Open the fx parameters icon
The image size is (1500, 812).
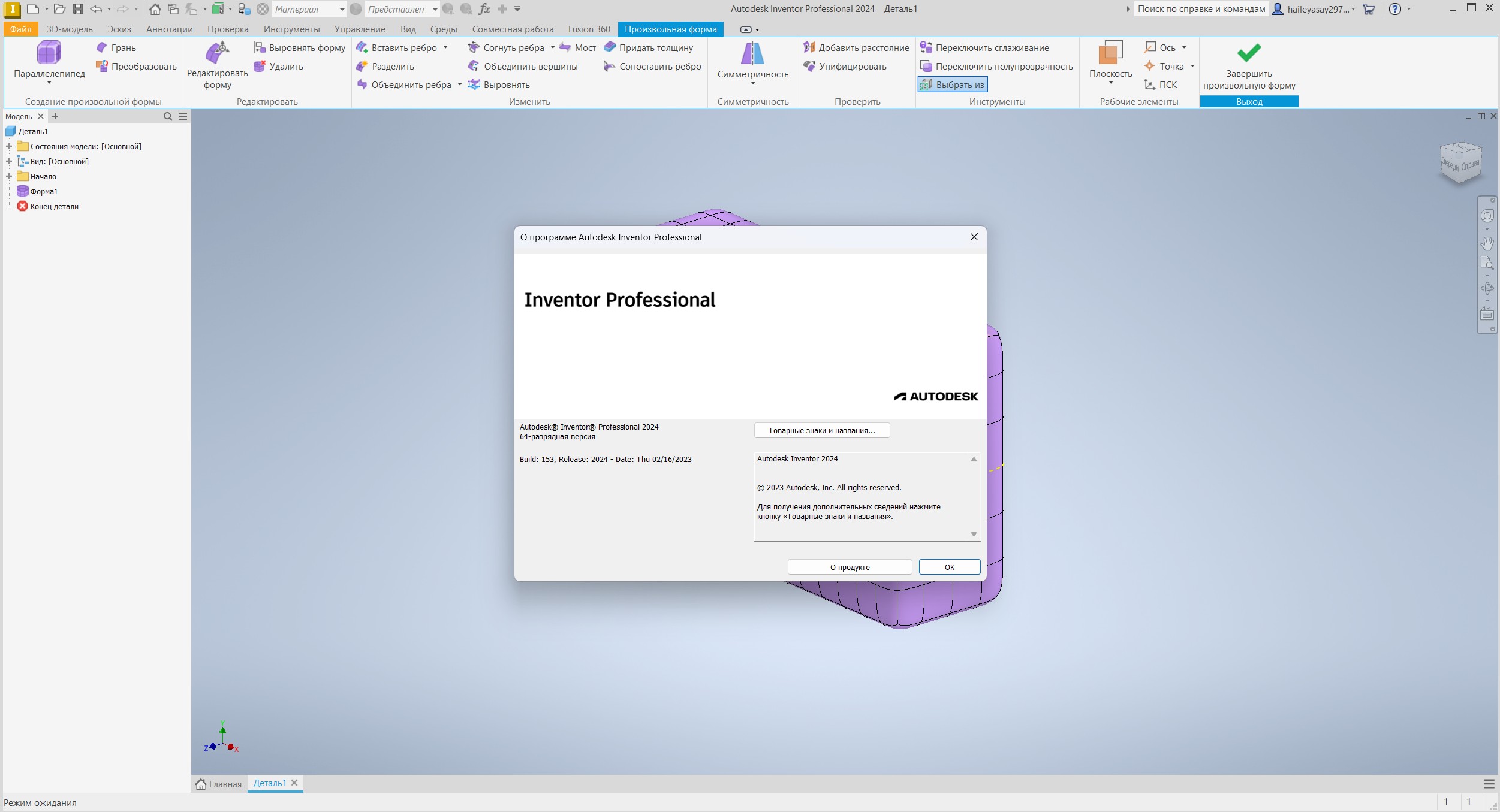pos(484,9)
